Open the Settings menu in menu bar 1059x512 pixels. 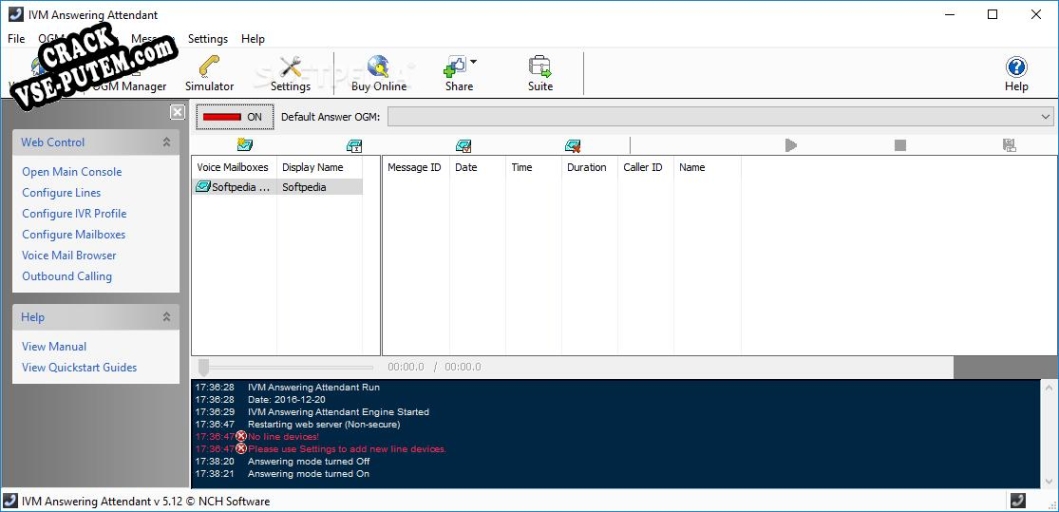pos(208,39)
